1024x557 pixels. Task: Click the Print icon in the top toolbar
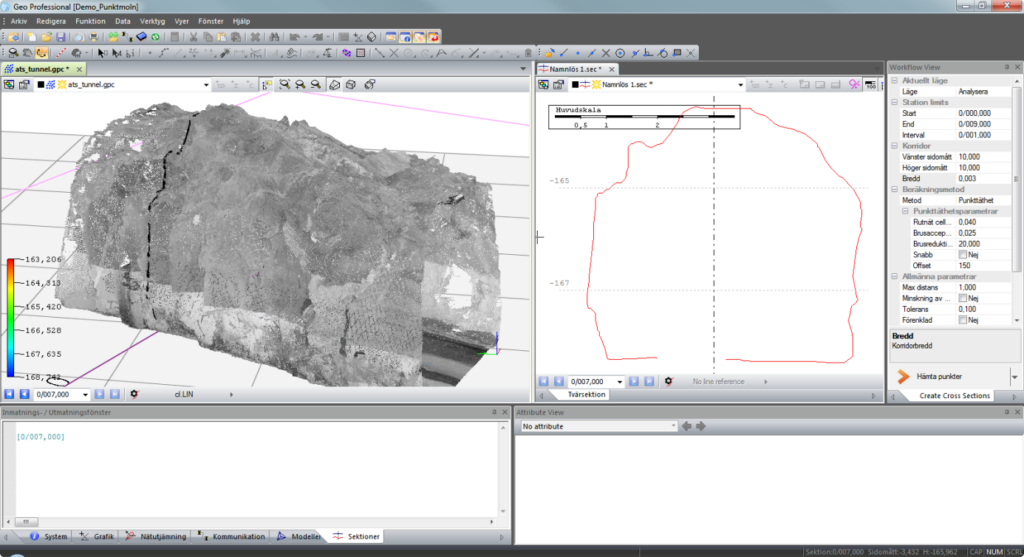[92, 37]
